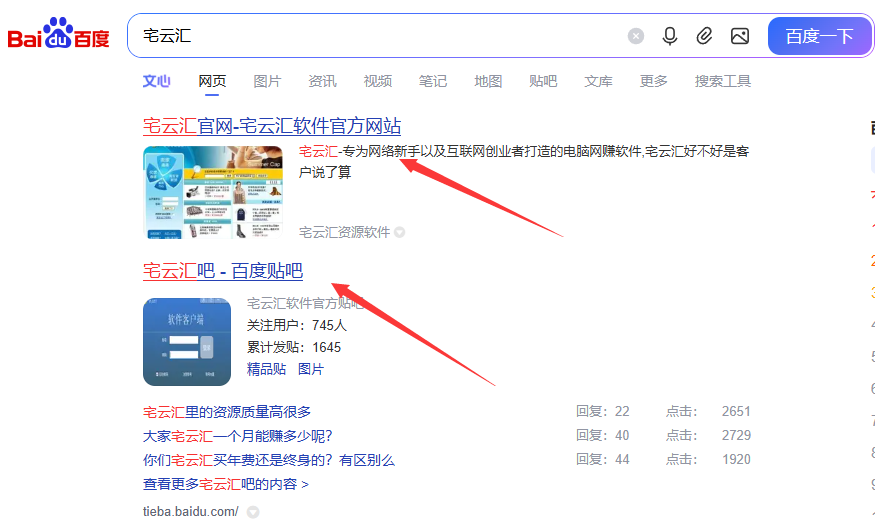Click the 宅云汇资源软件 source label

(344, 232)
